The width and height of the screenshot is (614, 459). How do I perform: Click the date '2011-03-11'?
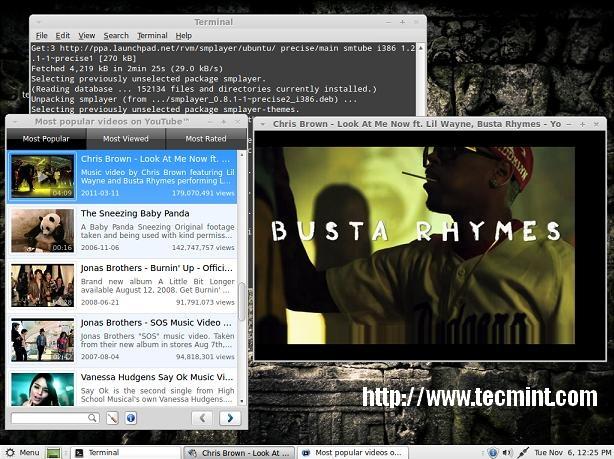tap(100, 193)
